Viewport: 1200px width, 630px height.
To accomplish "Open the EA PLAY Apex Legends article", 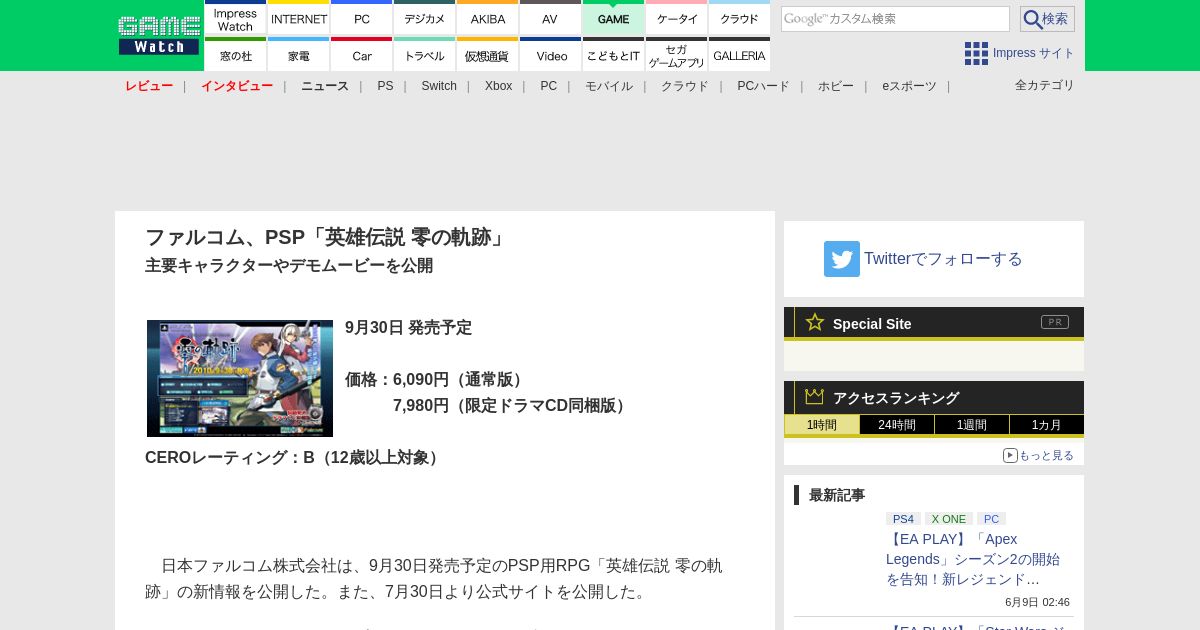I will tap(973, 559).
